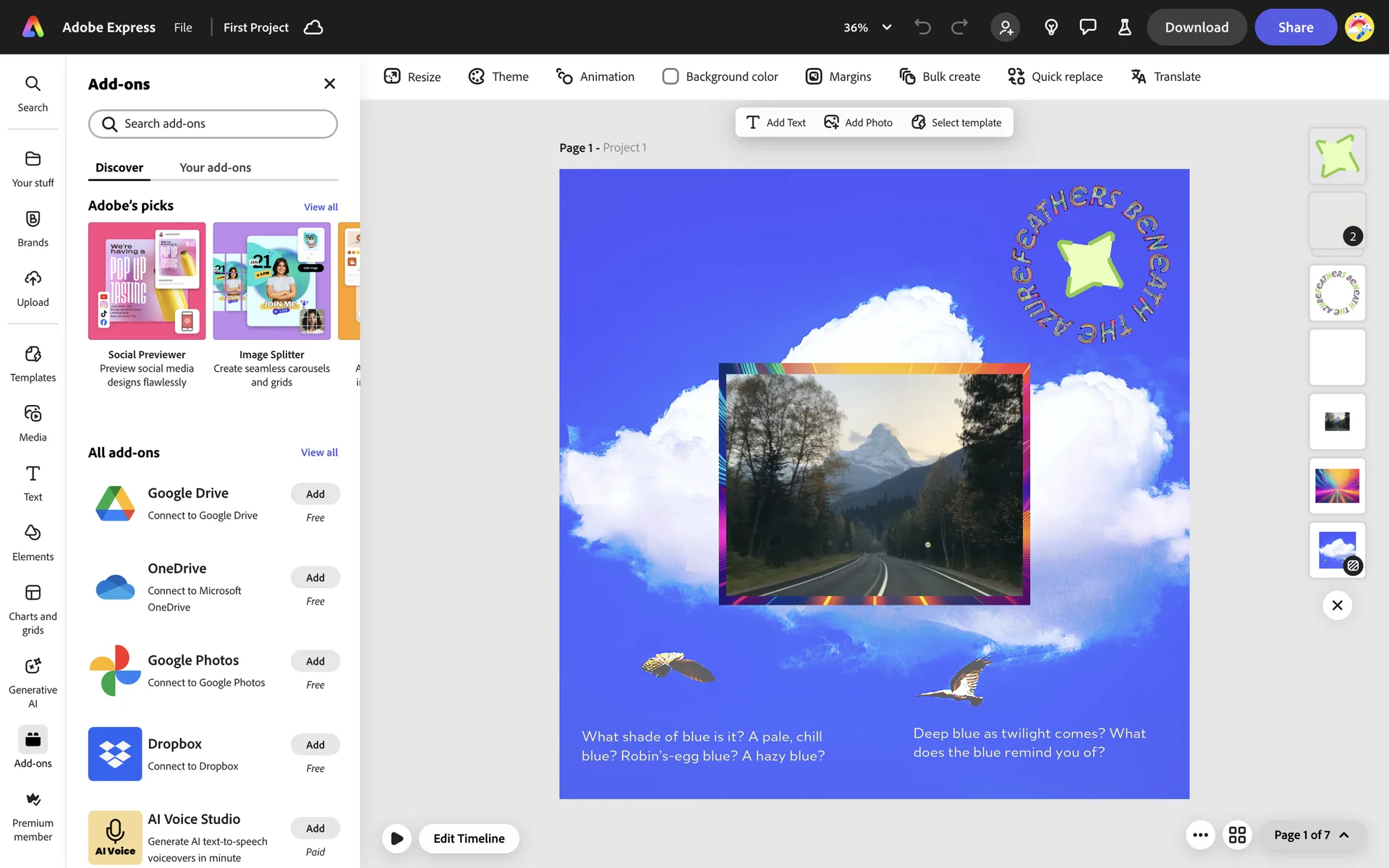
Task: Select the mountain road photo layer thumbnail
Action: coord(1337,422)
